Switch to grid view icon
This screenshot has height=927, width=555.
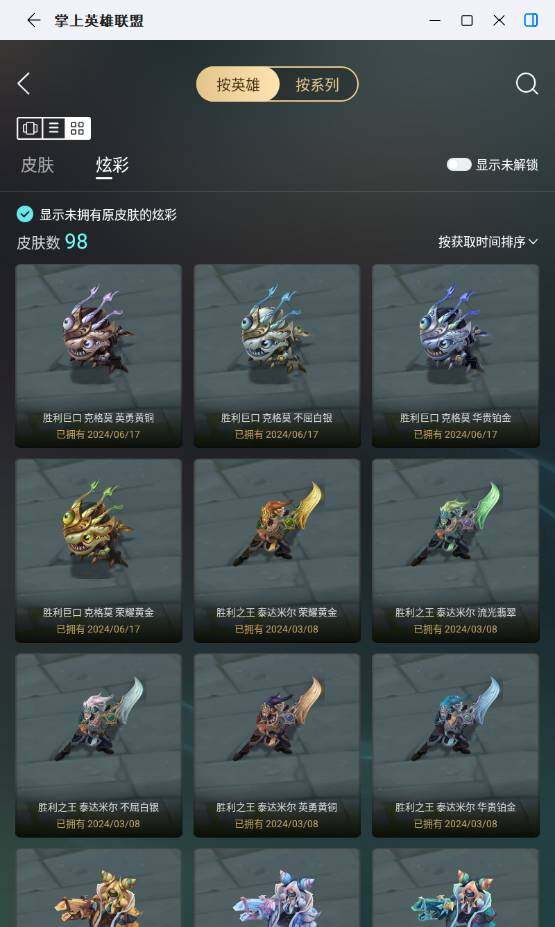click(78, 128)
